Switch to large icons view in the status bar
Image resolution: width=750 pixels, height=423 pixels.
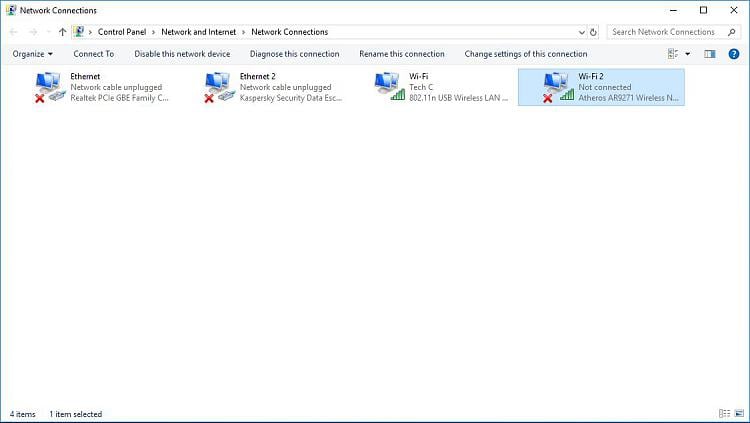tap(739, 413)
